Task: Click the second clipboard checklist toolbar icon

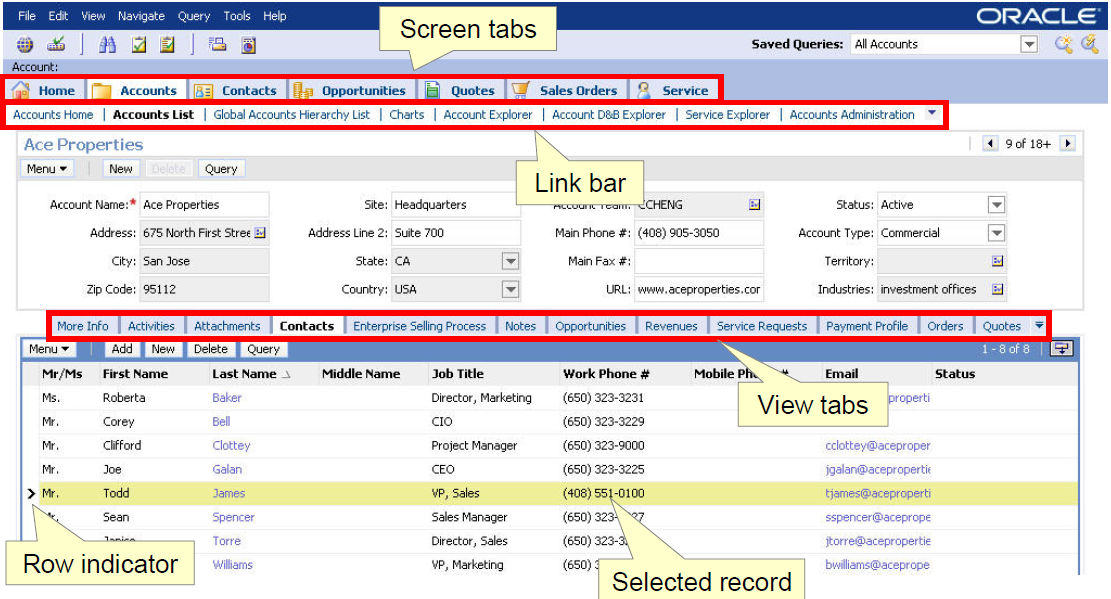Action: tap(167, 45)
